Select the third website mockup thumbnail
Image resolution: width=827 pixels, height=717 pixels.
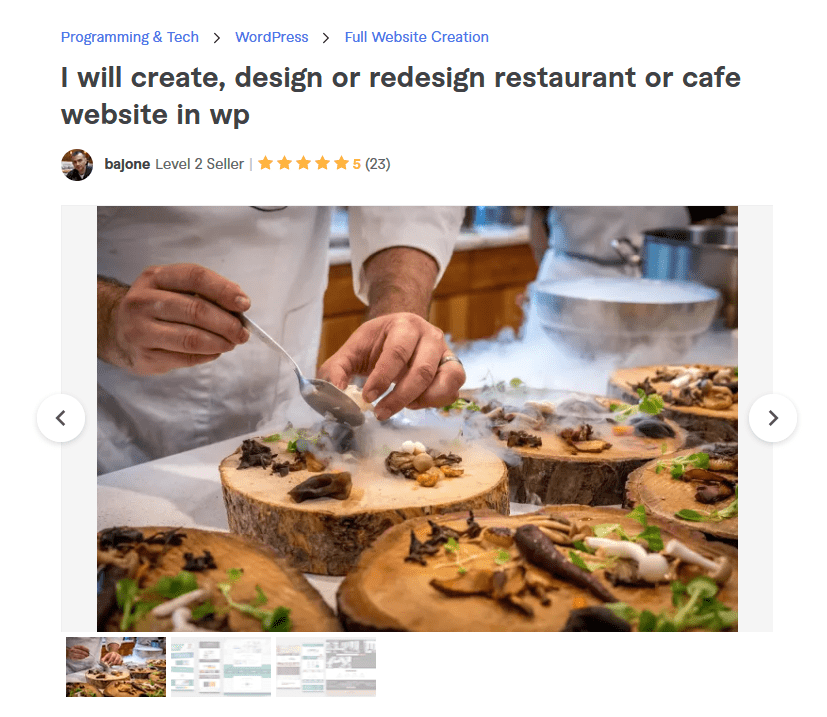point(326,667)
